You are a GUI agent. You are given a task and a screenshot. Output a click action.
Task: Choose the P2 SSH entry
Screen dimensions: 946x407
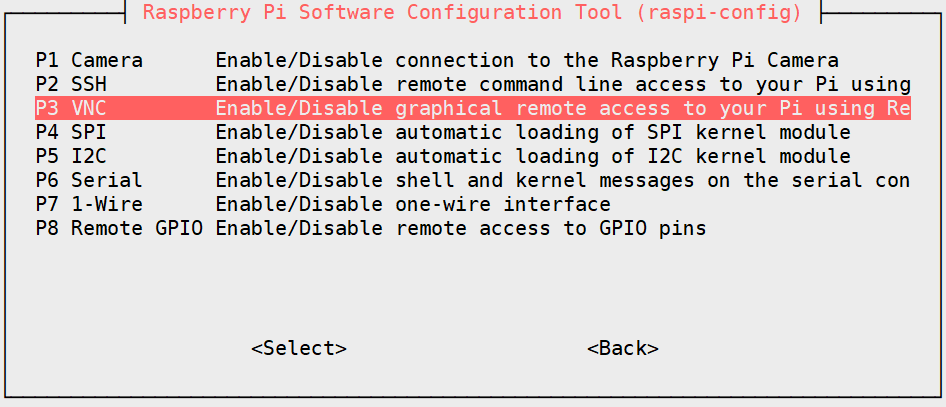(71, 85)
